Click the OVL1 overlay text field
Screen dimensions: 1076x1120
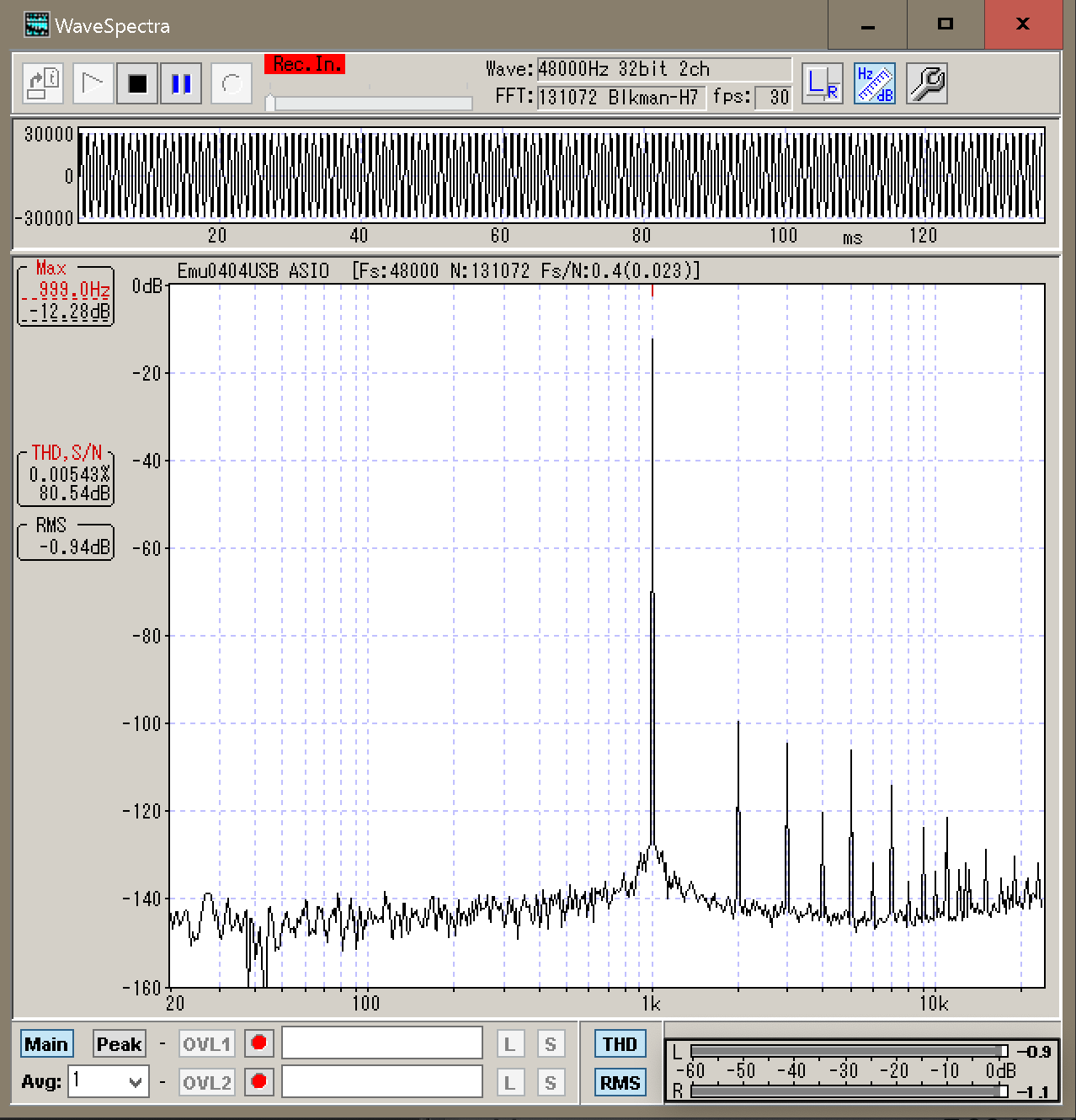click(382, 1043)
